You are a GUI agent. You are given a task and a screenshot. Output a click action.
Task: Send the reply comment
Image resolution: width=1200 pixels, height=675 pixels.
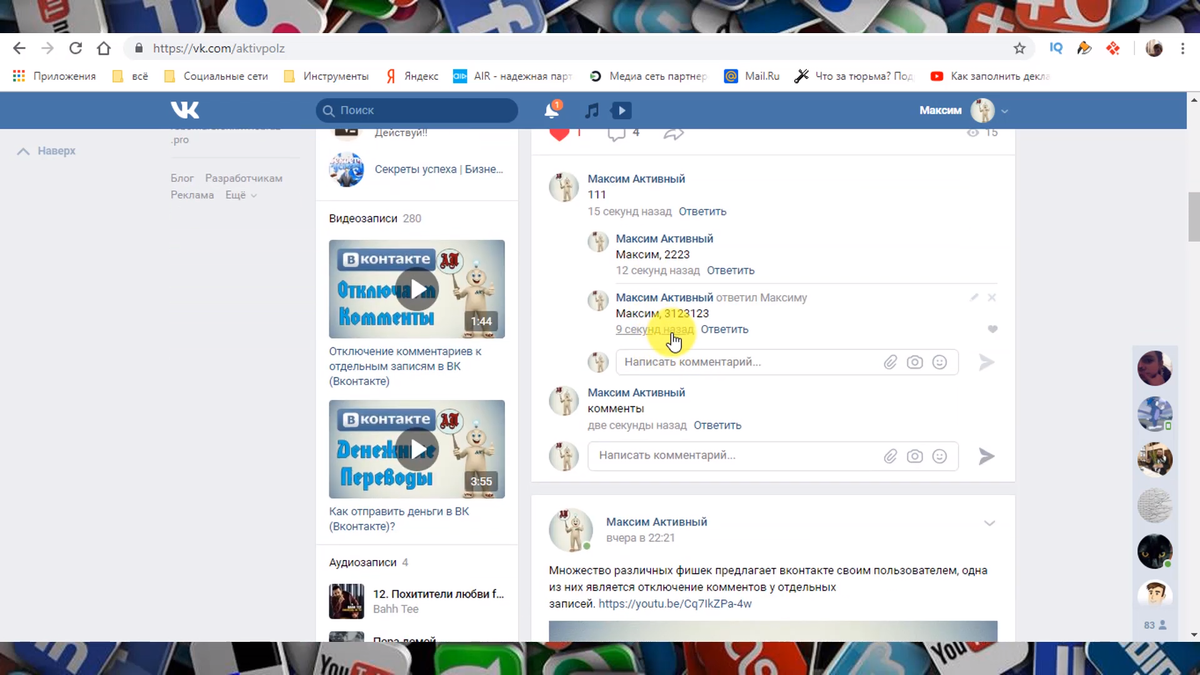click(x=987, y=362)
